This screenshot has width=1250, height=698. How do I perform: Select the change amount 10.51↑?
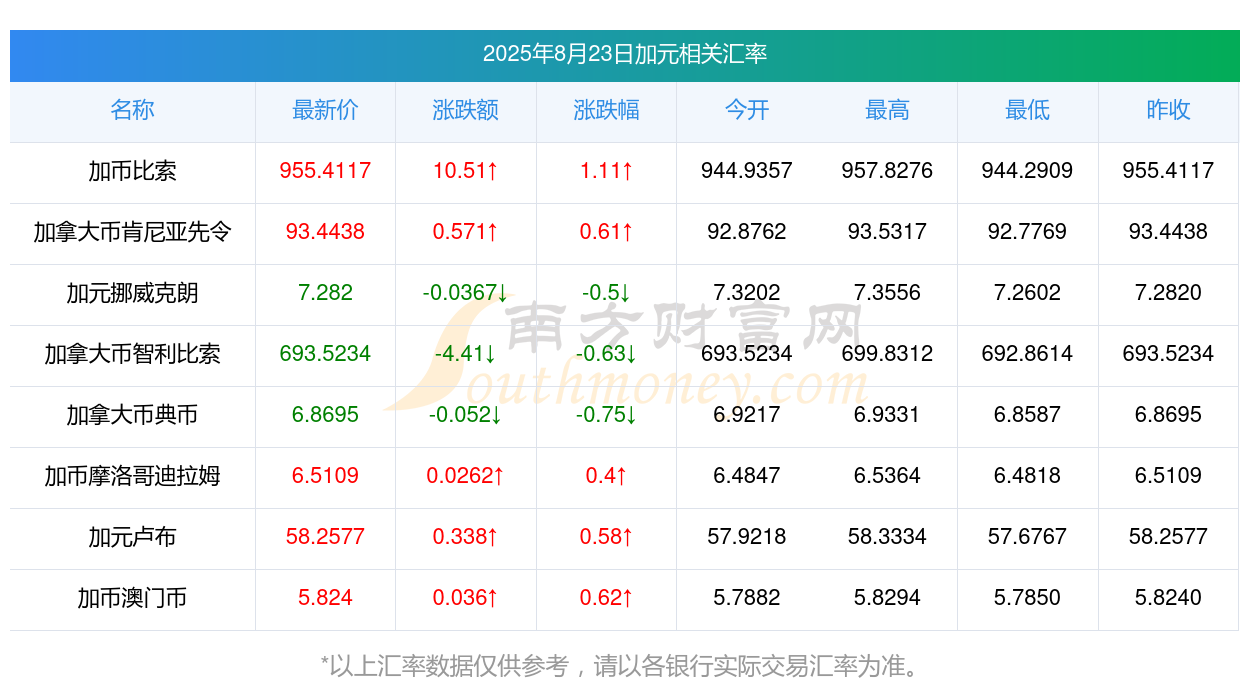[x=466, y=171]
